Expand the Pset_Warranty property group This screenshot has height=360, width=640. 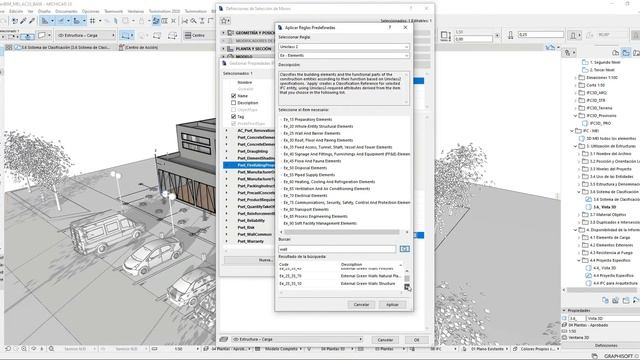point(227,241)
